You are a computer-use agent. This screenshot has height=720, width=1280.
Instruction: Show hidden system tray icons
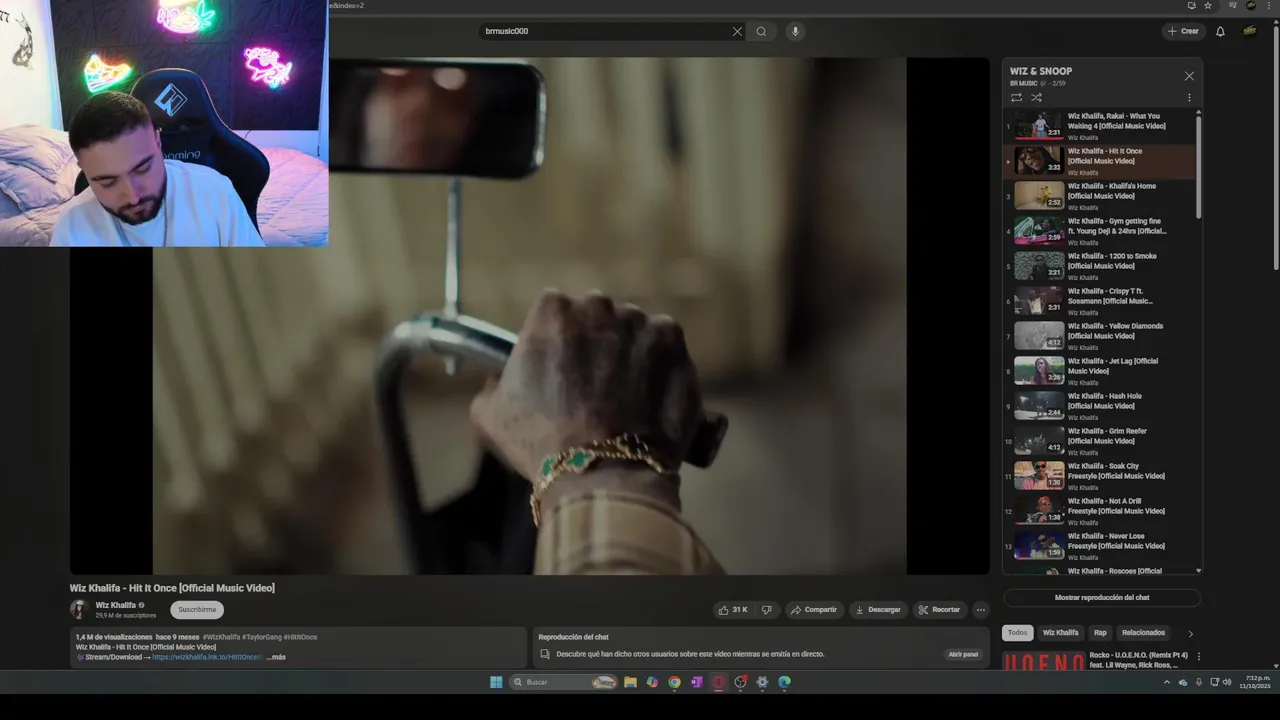point(1166,682)
